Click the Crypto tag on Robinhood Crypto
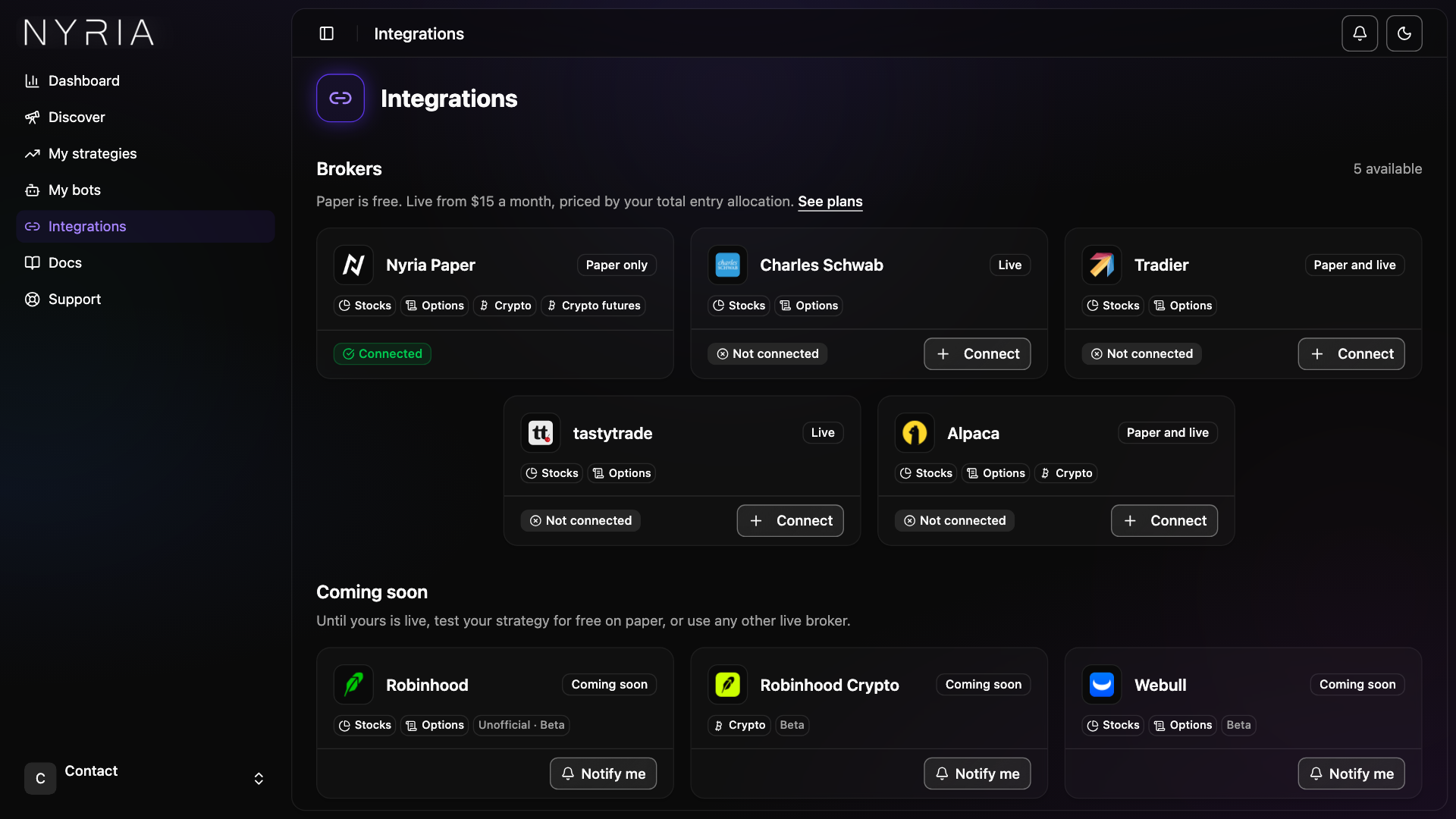Screen dimensions: 1456x819 click(x=739, y=725)
